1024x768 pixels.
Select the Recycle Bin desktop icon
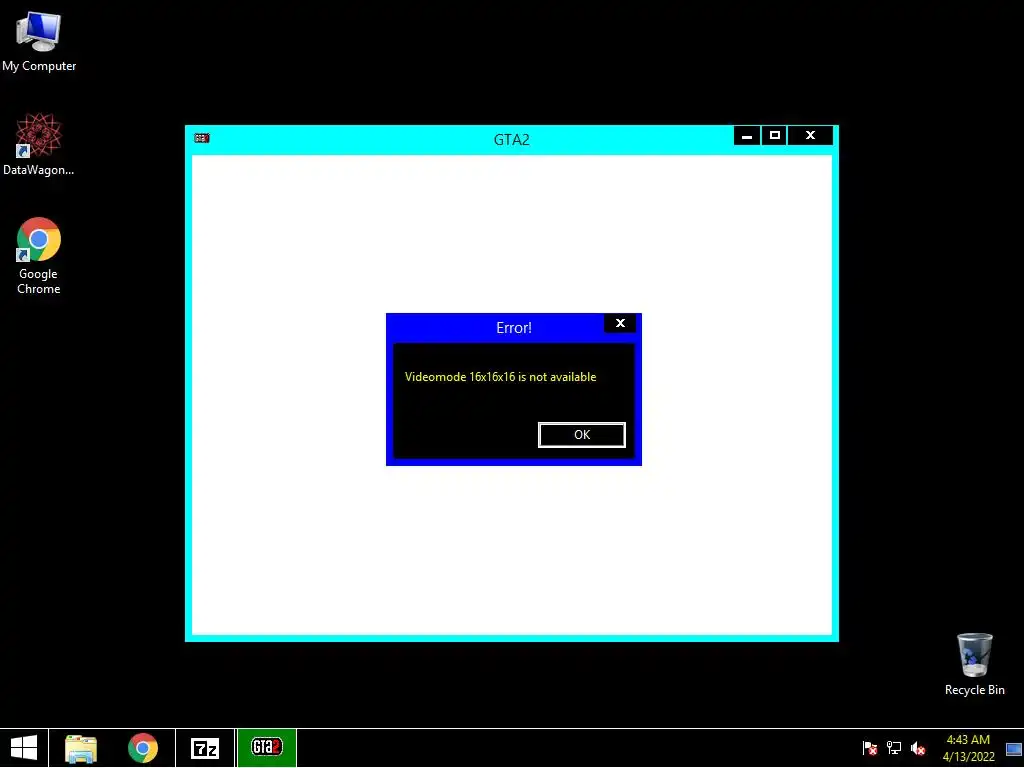tap(974, 664)
